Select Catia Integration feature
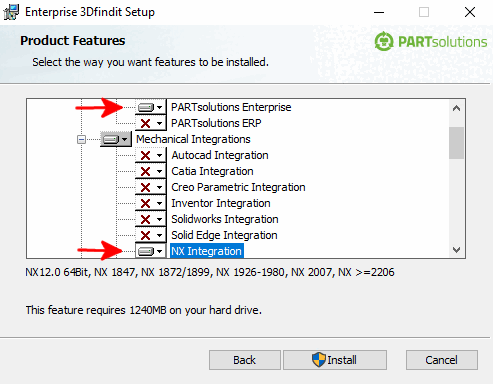This screenshot has width=493, height=384. (212, 171)
